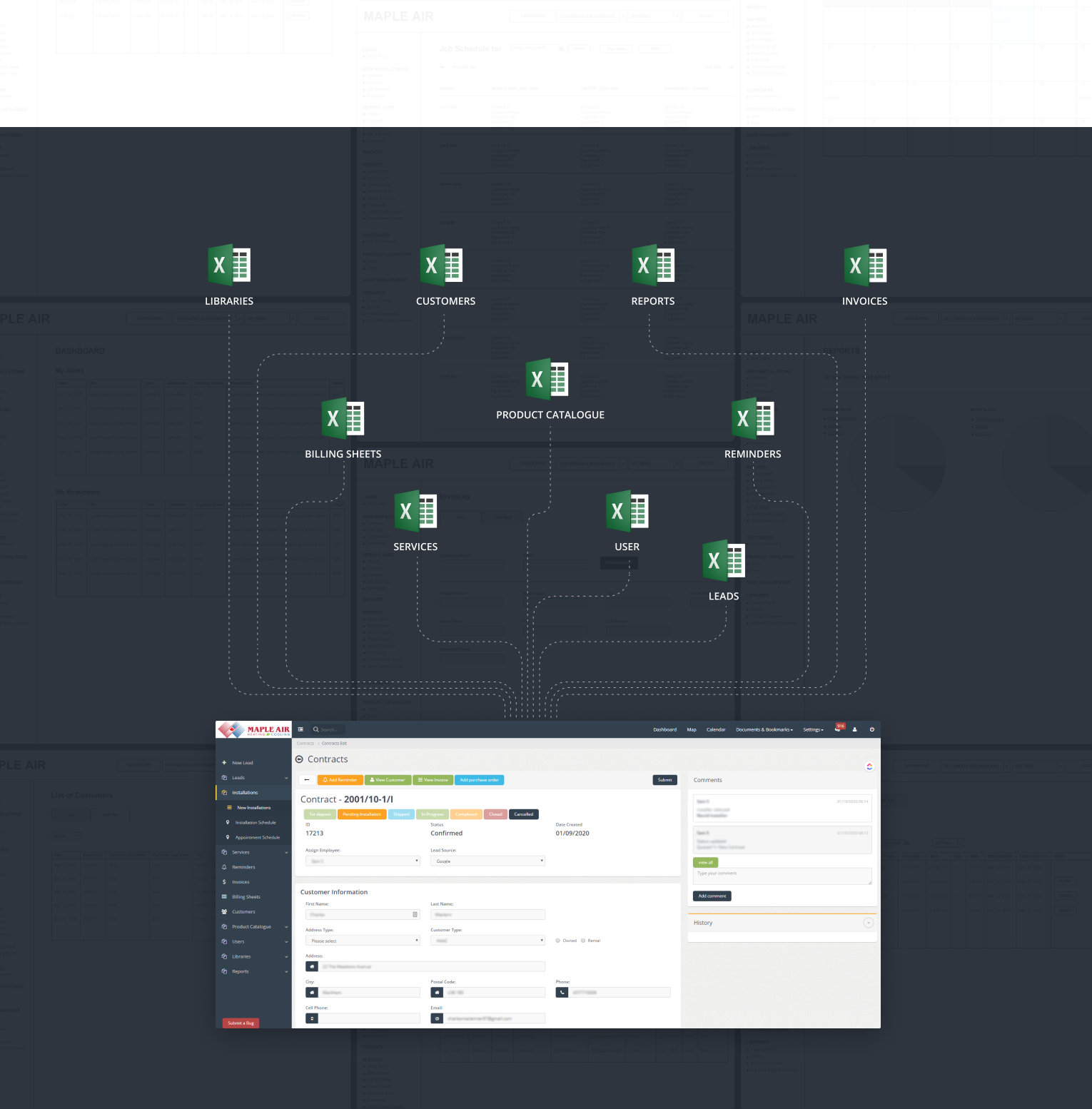Select the Rental radio button
The image size is (1092, 1109).
point(583,941)
